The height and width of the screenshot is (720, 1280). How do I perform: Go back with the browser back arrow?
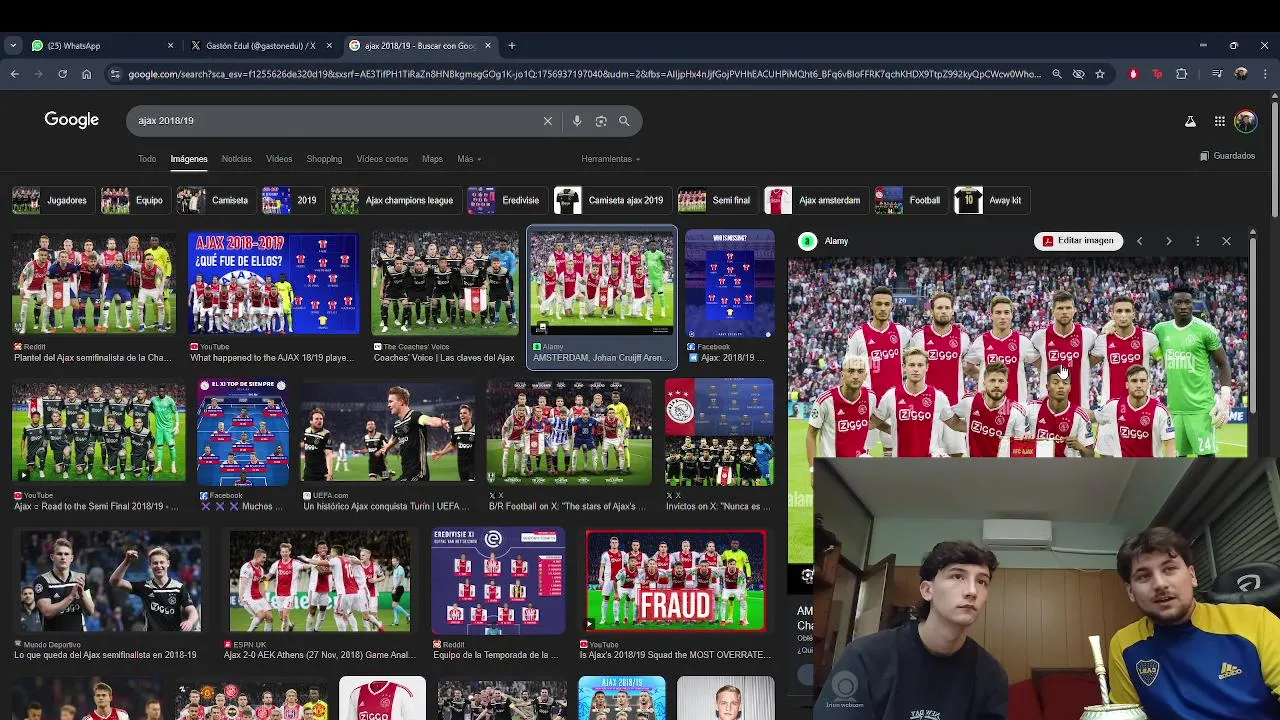click(x=14, y=74)
